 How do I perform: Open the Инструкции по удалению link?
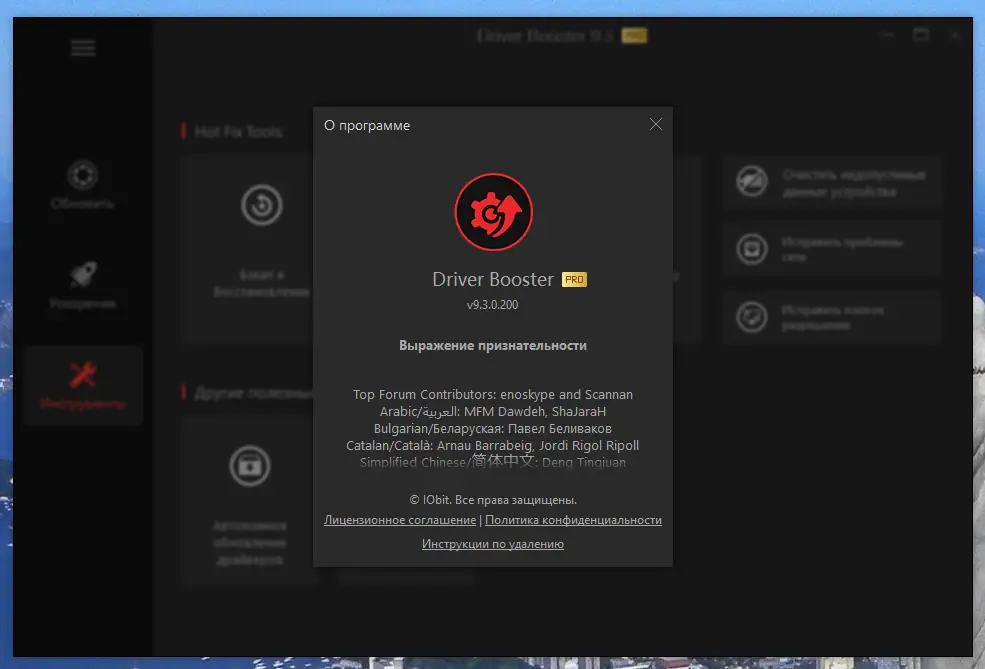click(x=492, y=544)
